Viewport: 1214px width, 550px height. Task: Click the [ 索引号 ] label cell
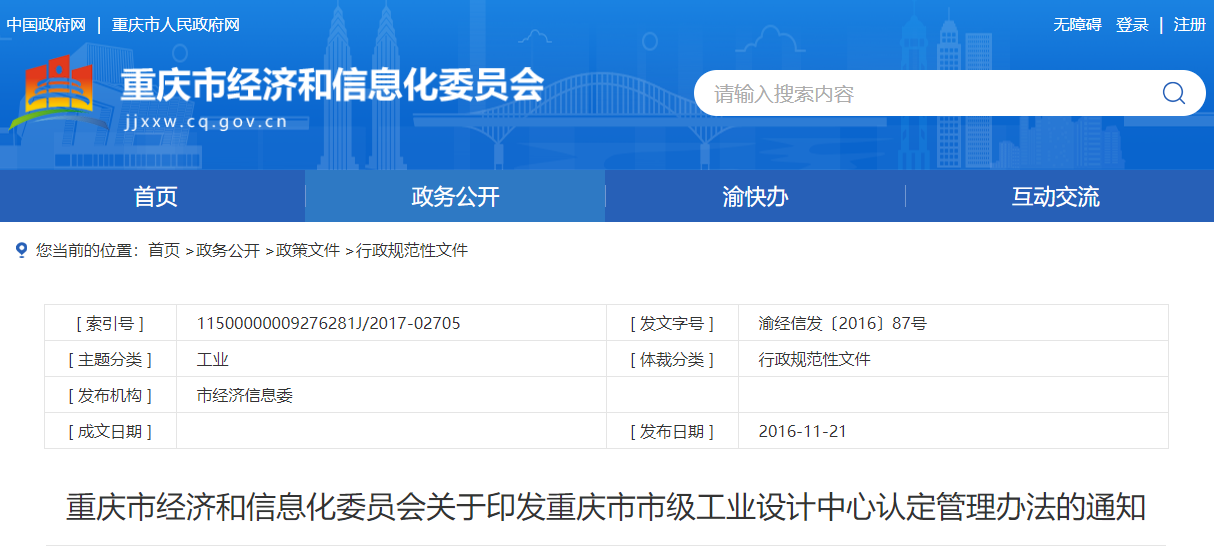pos(110,323)
